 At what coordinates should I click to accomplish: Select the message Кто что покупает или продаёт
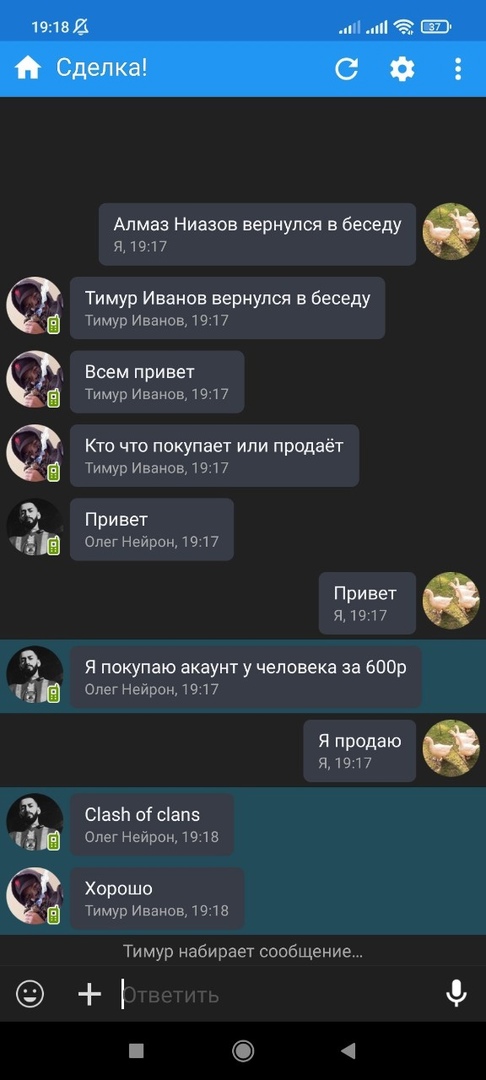(x=214, y=455)
